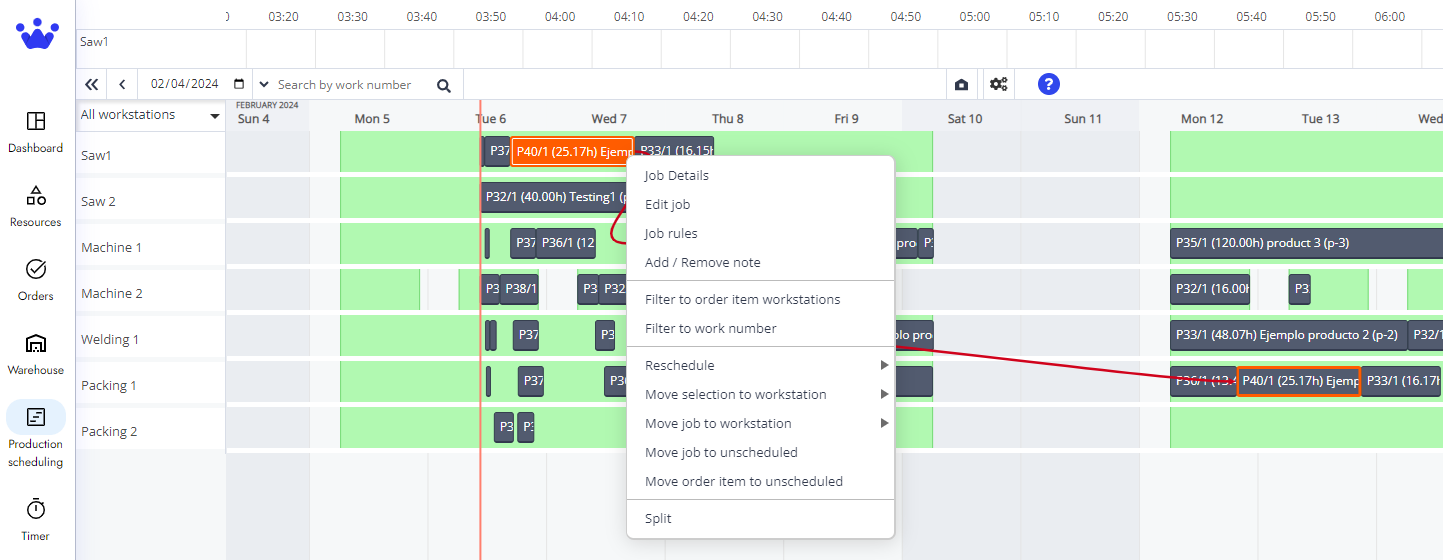Screen dimensions: 1443x560
Task: Click the blue help question mark
Action: tap(1048, 84)
